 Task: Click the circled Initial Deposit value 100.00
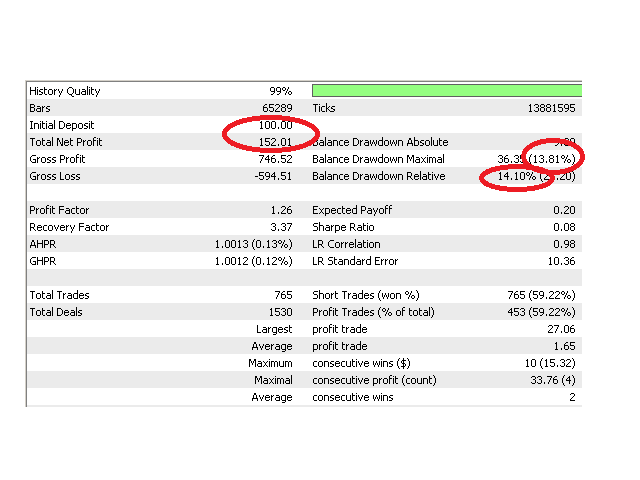click(x=275, y=125)
